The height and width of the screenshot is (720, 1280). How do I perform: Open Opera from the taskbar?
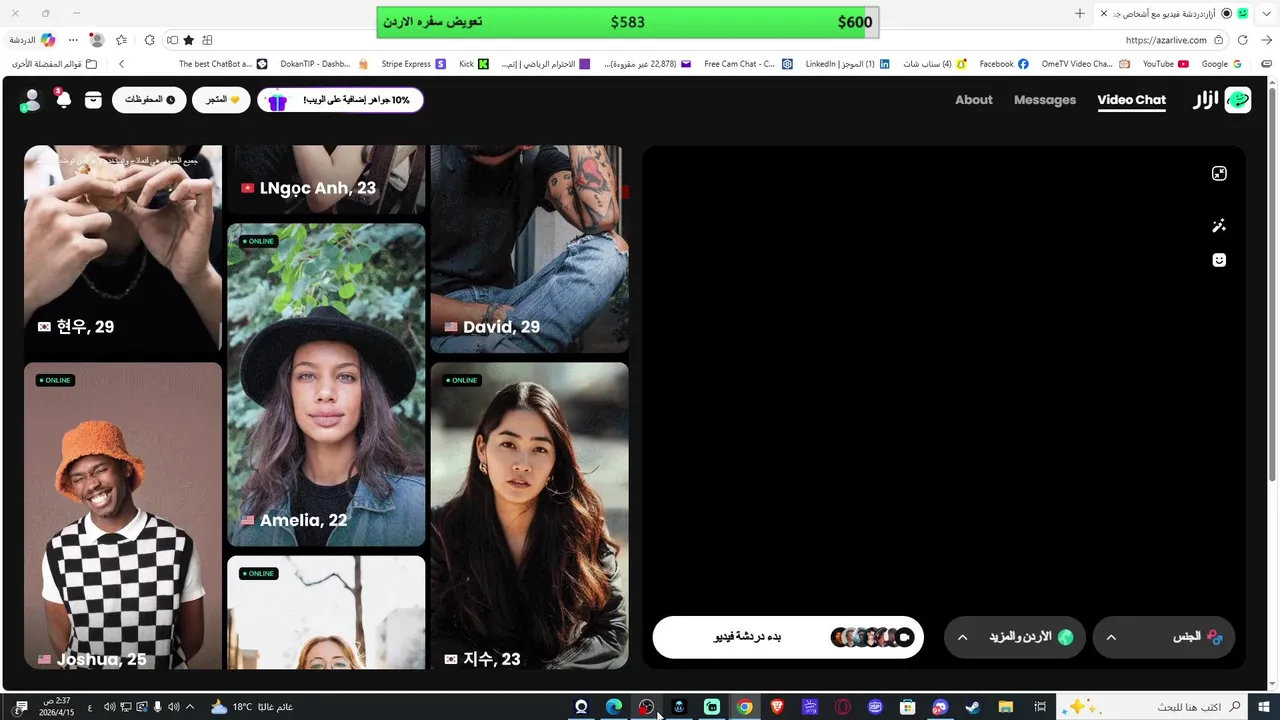point(843,707)
